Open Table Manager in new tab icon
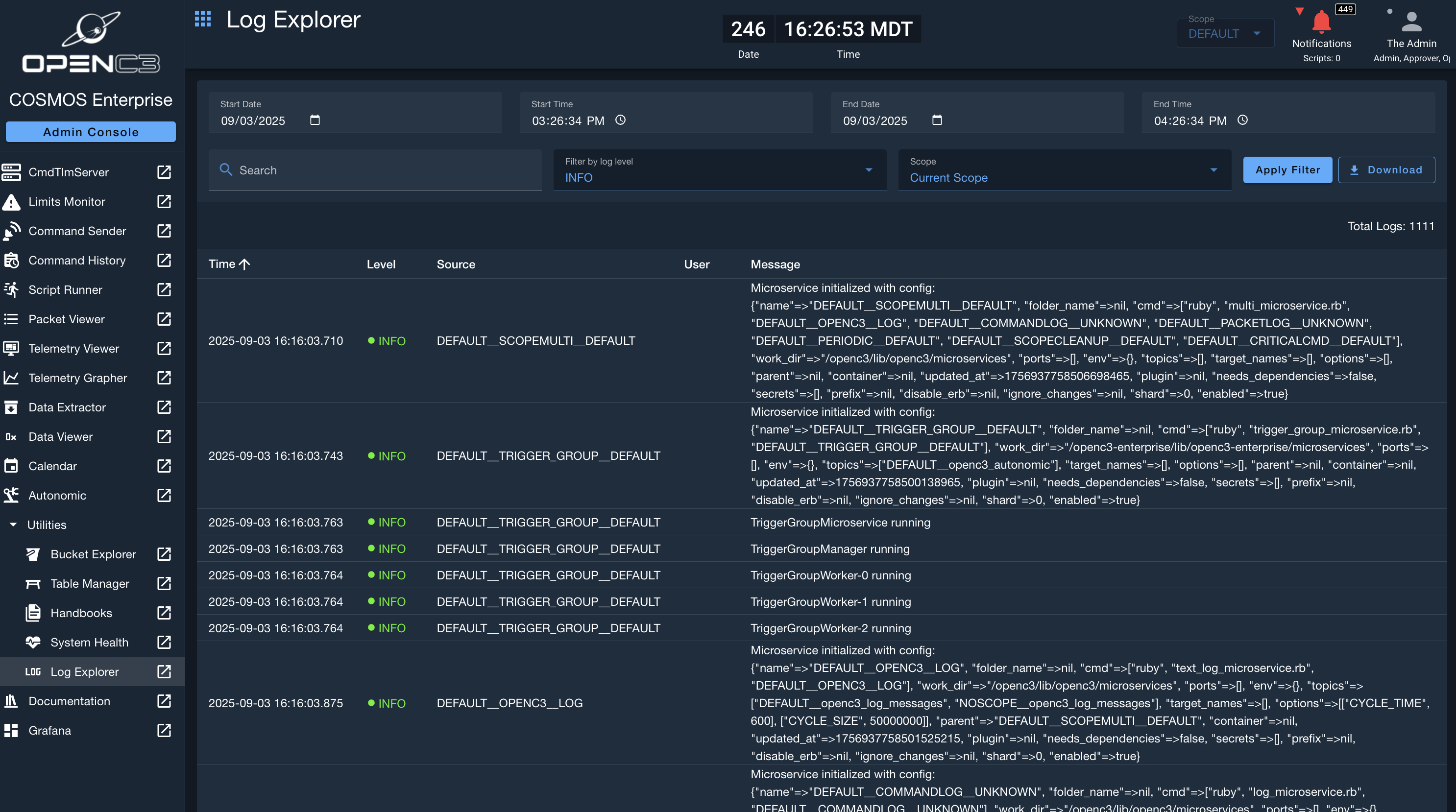Image resolution: width=1456 pixels, height=812 pixels. [x=164, y=584]
